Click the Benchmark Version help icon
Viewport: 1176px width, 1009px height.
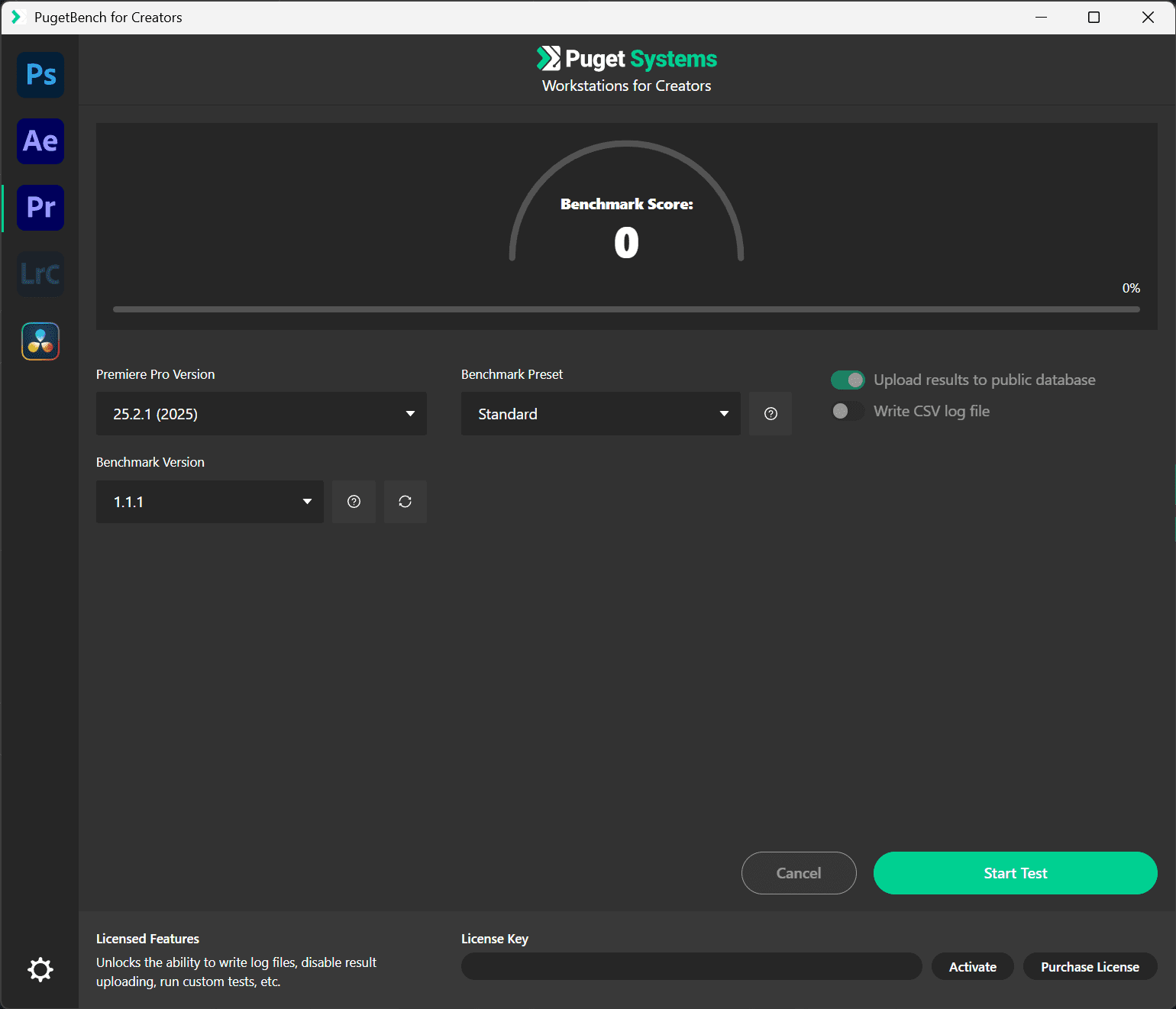[x=353, y=502]
